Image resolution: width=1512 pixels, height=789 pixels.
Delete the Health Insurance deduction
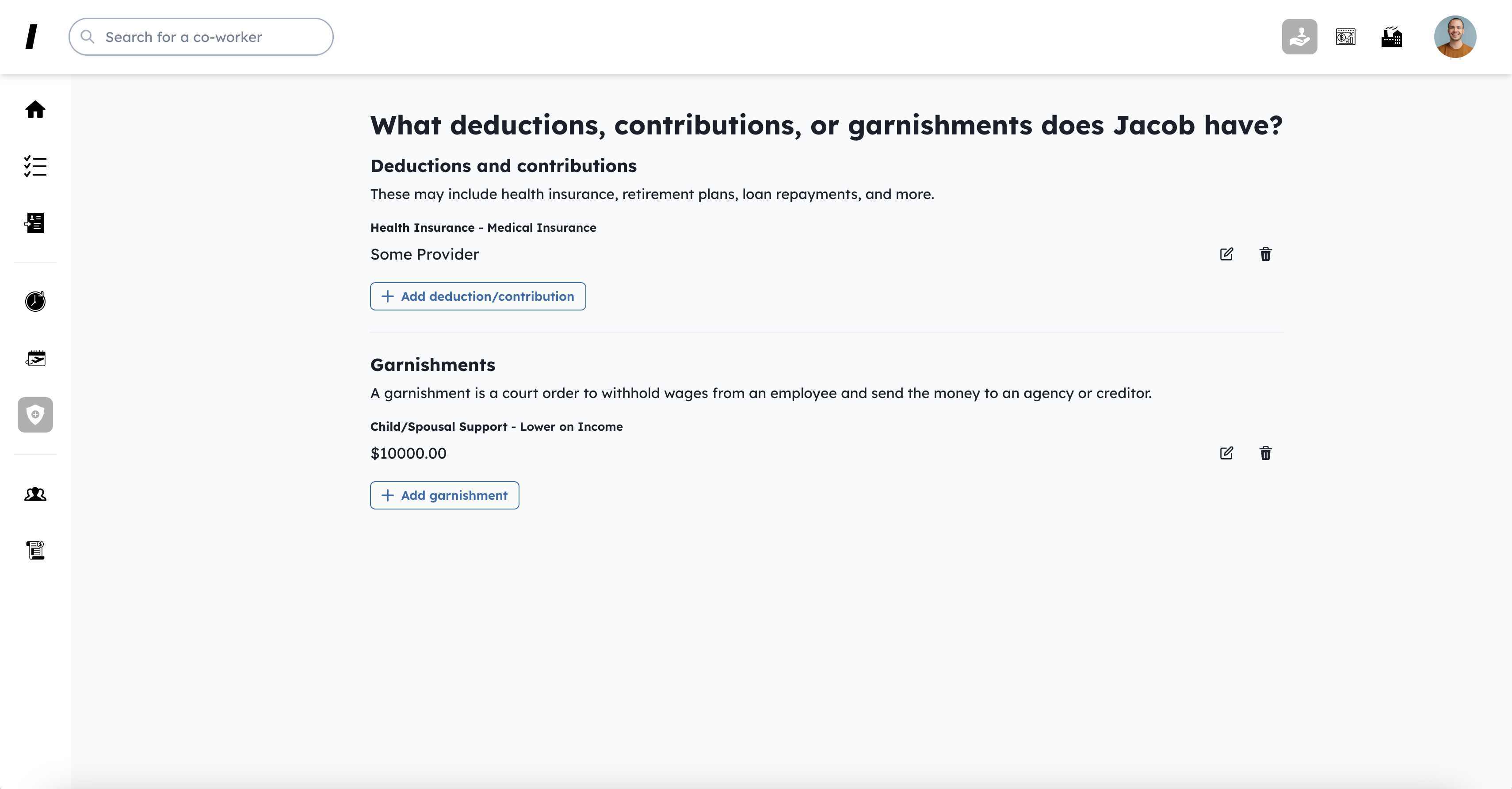pyautogui.click(x=1265, y=254)
